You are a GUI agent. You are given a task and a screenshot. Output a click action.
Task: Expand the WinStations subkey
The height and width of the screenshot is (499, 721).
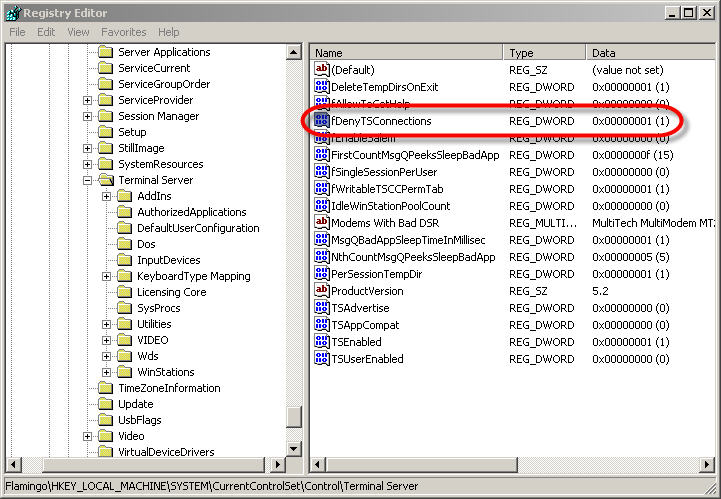(106, 372)
